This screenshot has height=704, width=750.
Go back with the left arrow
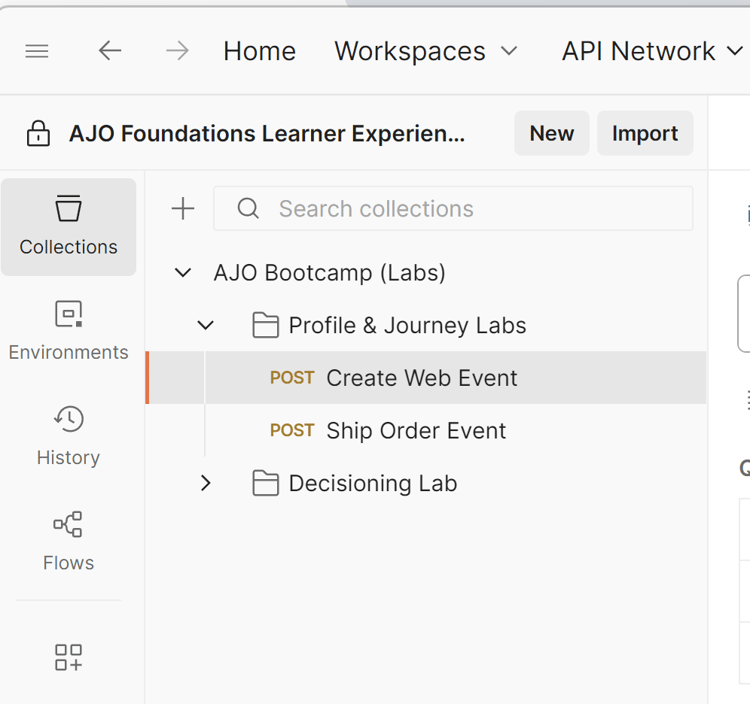[x=110, y=51]
